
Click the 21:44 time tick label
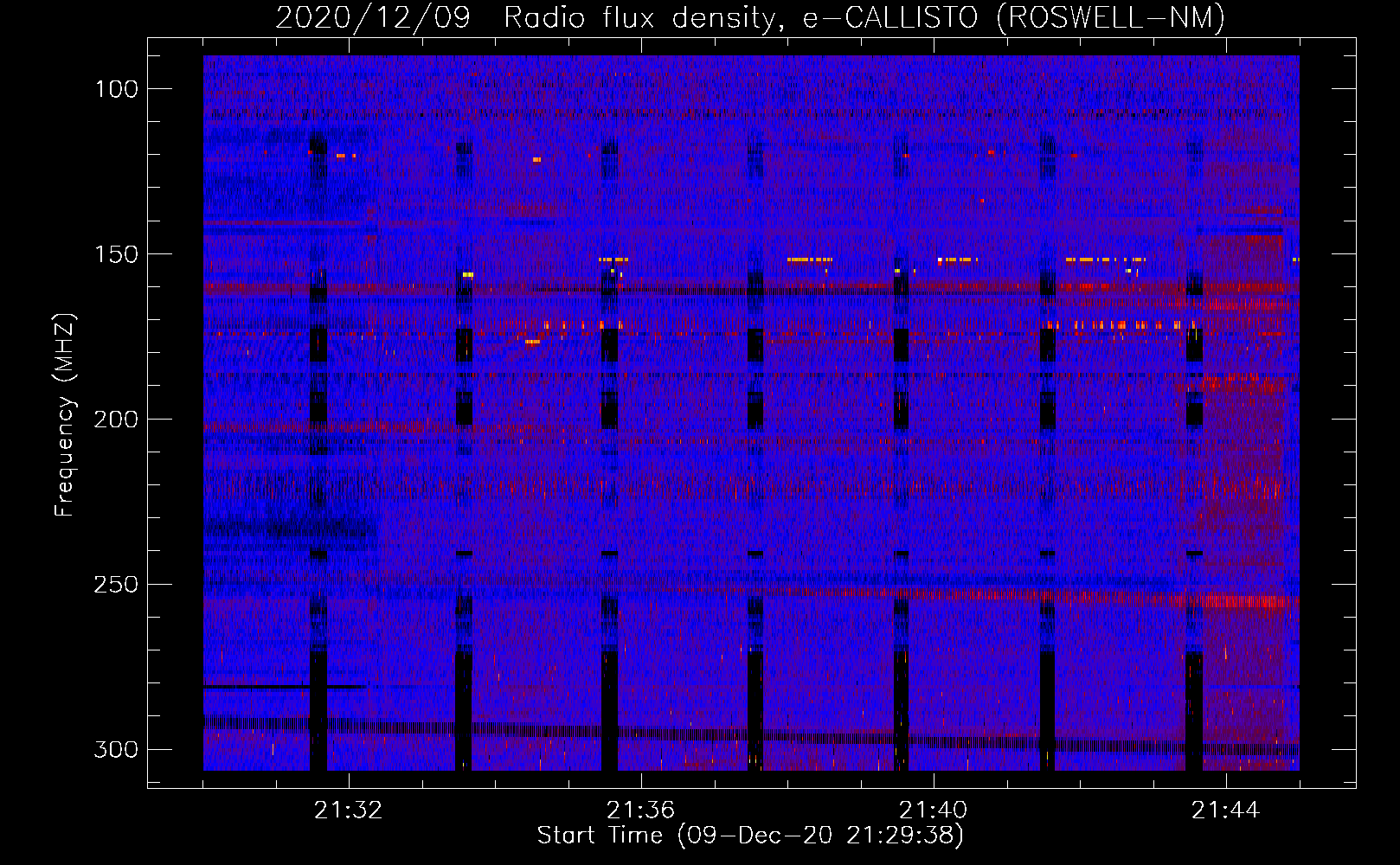[x=1225, y=811]
